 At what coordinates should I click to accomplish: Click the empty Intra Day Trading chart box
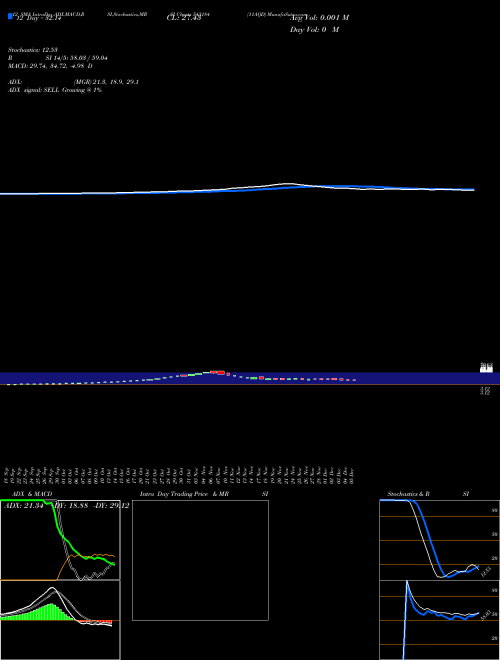(x=200, y=560)
